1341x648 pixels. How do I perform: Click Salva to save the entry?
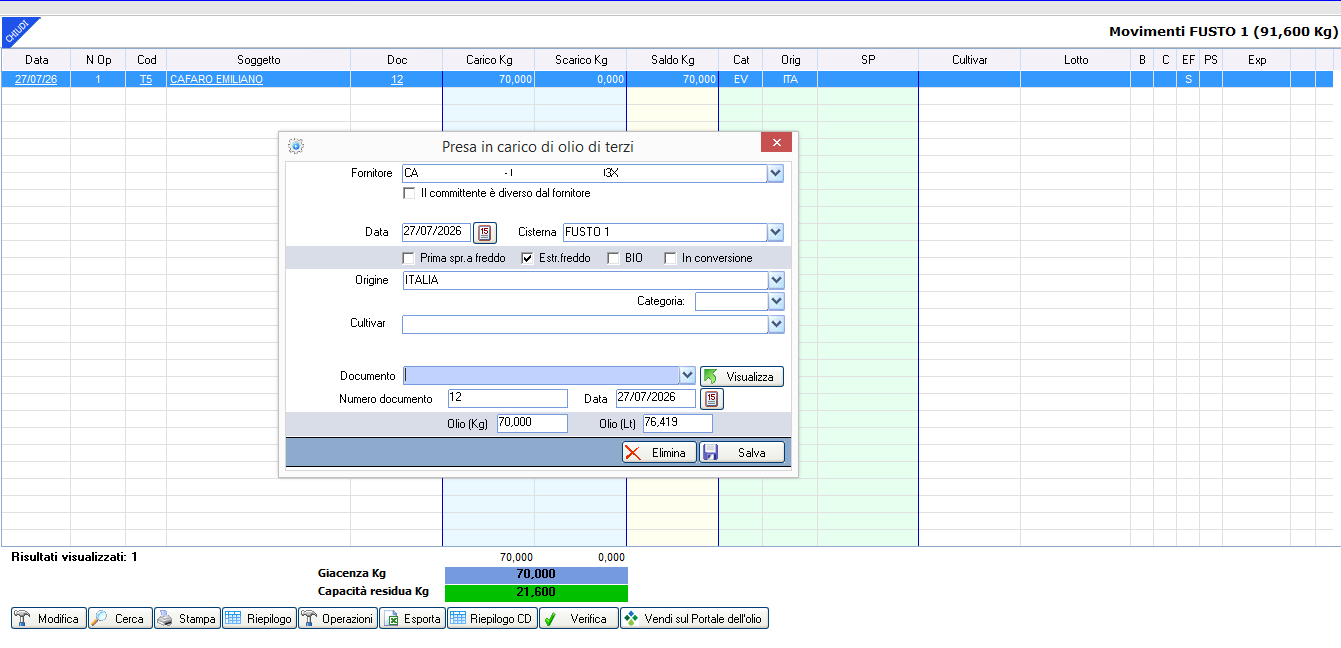click(742, 453)
